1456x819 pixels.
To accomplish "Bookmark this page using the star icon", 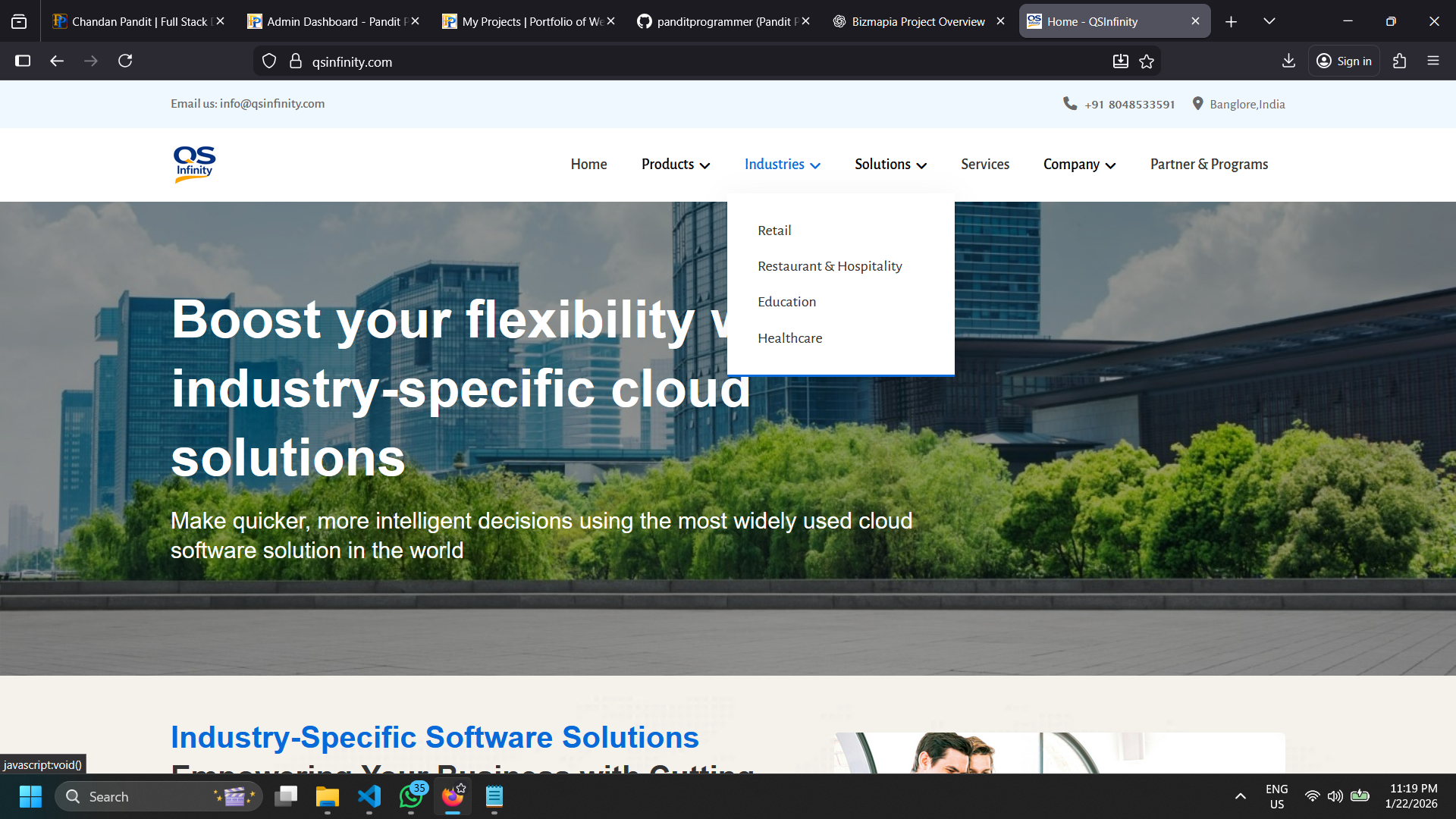I will pyautogui.click(x=1147, y=61).
